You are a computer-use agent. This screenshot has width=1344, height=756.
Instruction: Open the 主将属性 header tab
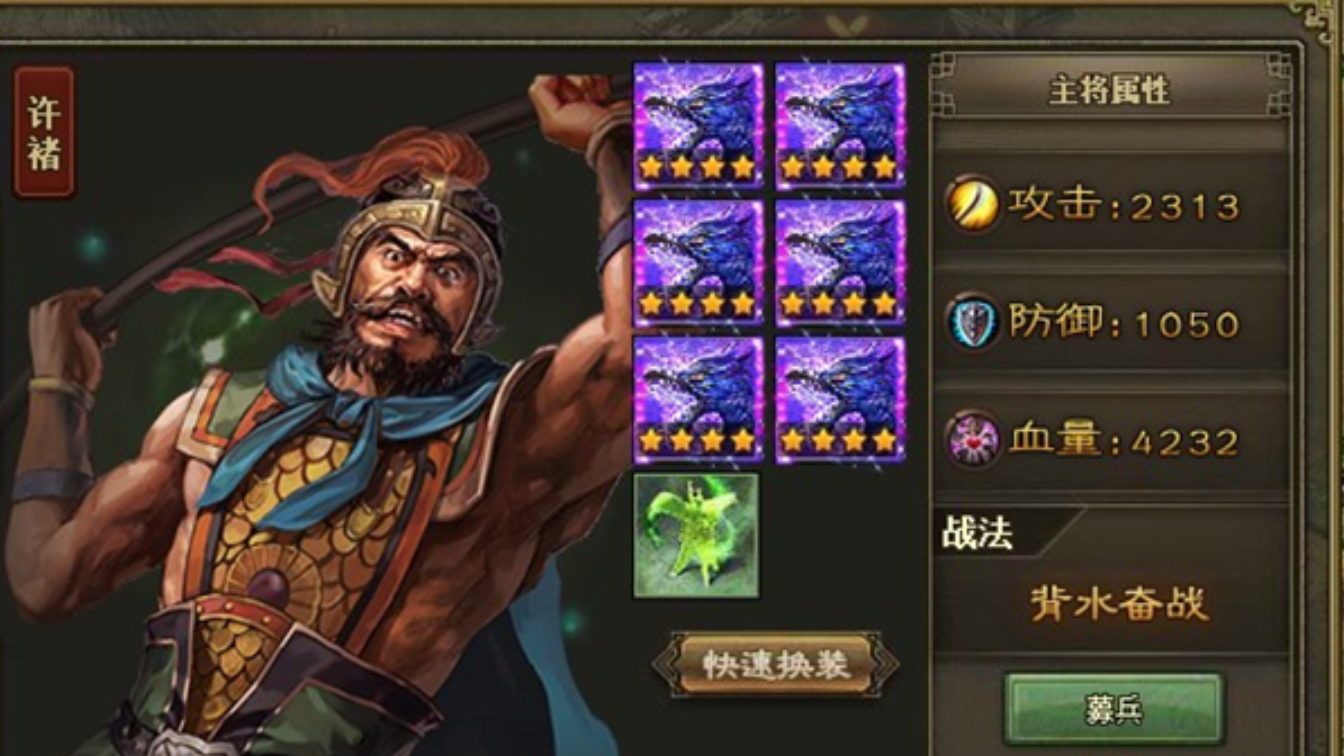coord(1110,90)
